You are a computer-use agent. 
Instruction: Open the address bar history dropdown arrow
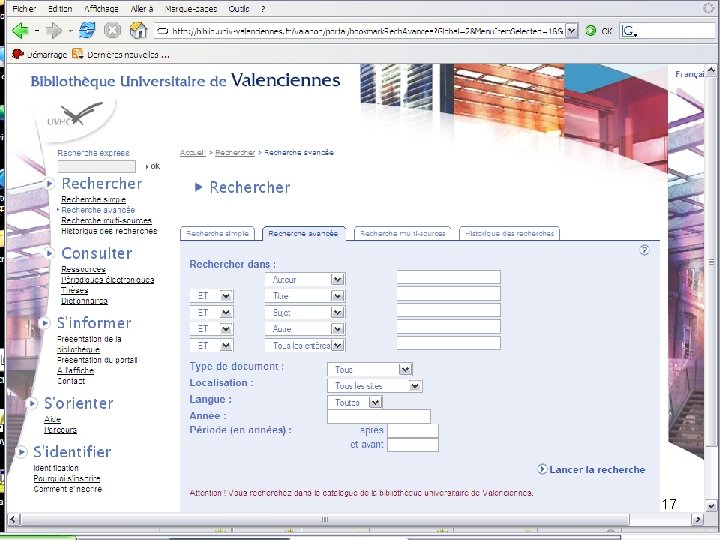click(571, 31)
